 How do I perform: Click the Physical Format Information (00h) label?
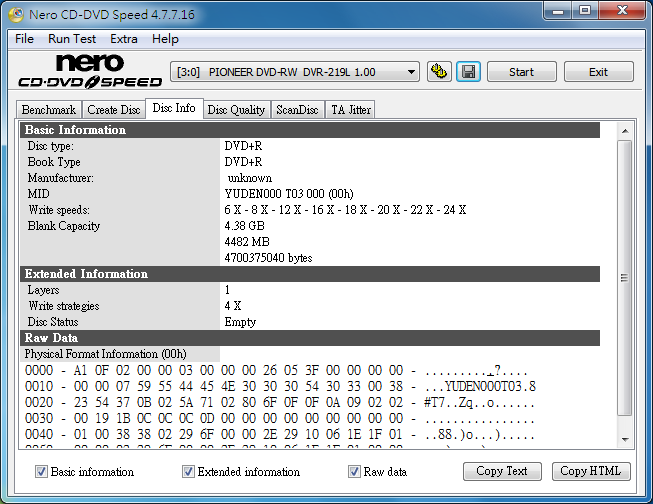(105, 354)
